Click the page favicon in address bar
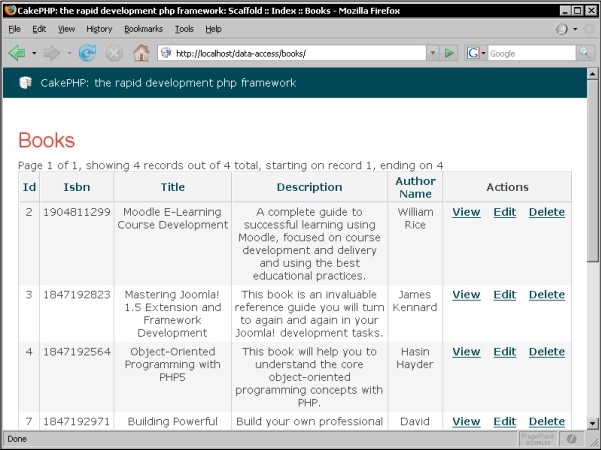The image size is (601, 450). (166, 53)
